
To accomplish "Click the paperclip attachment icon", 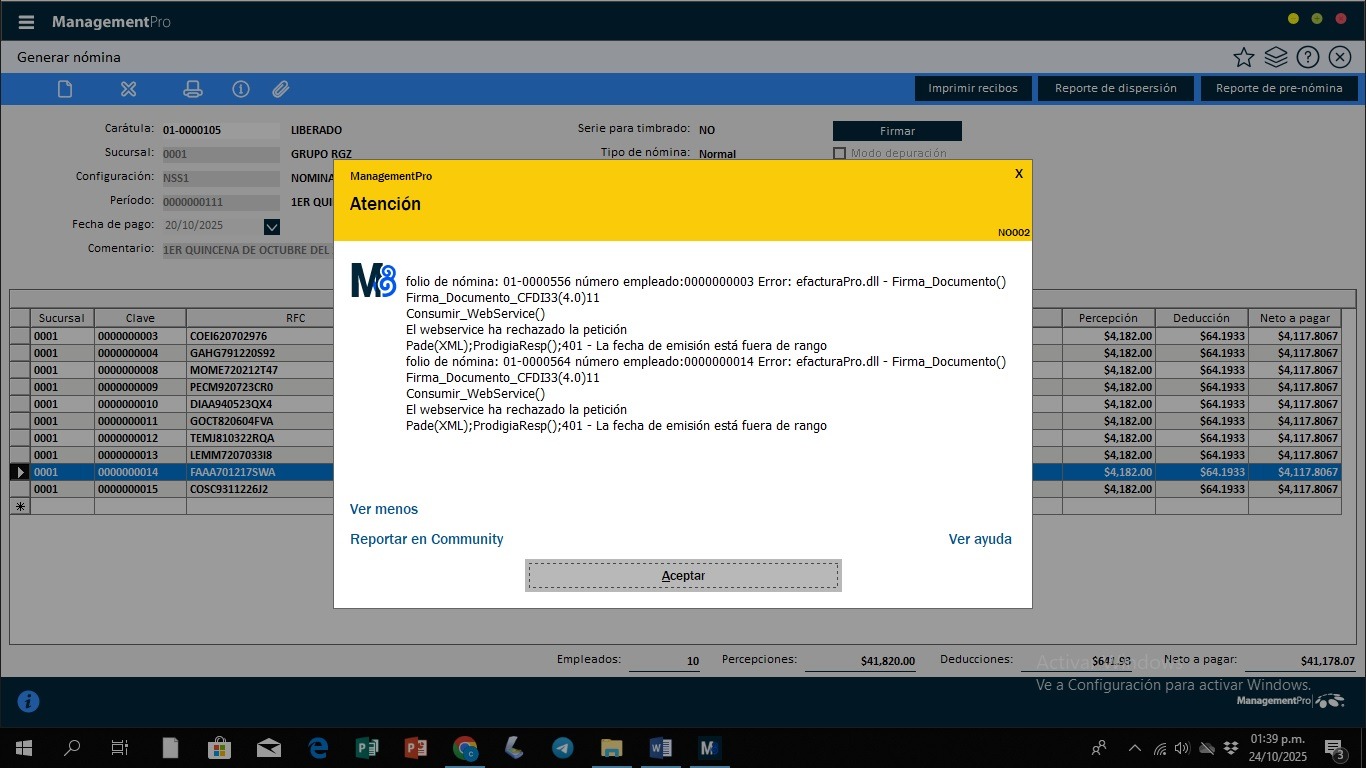I will (281, 89).
